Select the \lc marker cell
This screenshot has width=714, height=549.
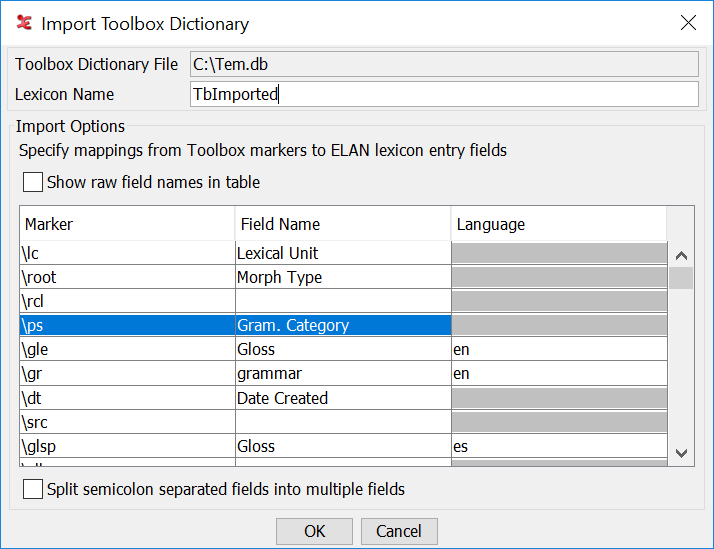[128, 253]
